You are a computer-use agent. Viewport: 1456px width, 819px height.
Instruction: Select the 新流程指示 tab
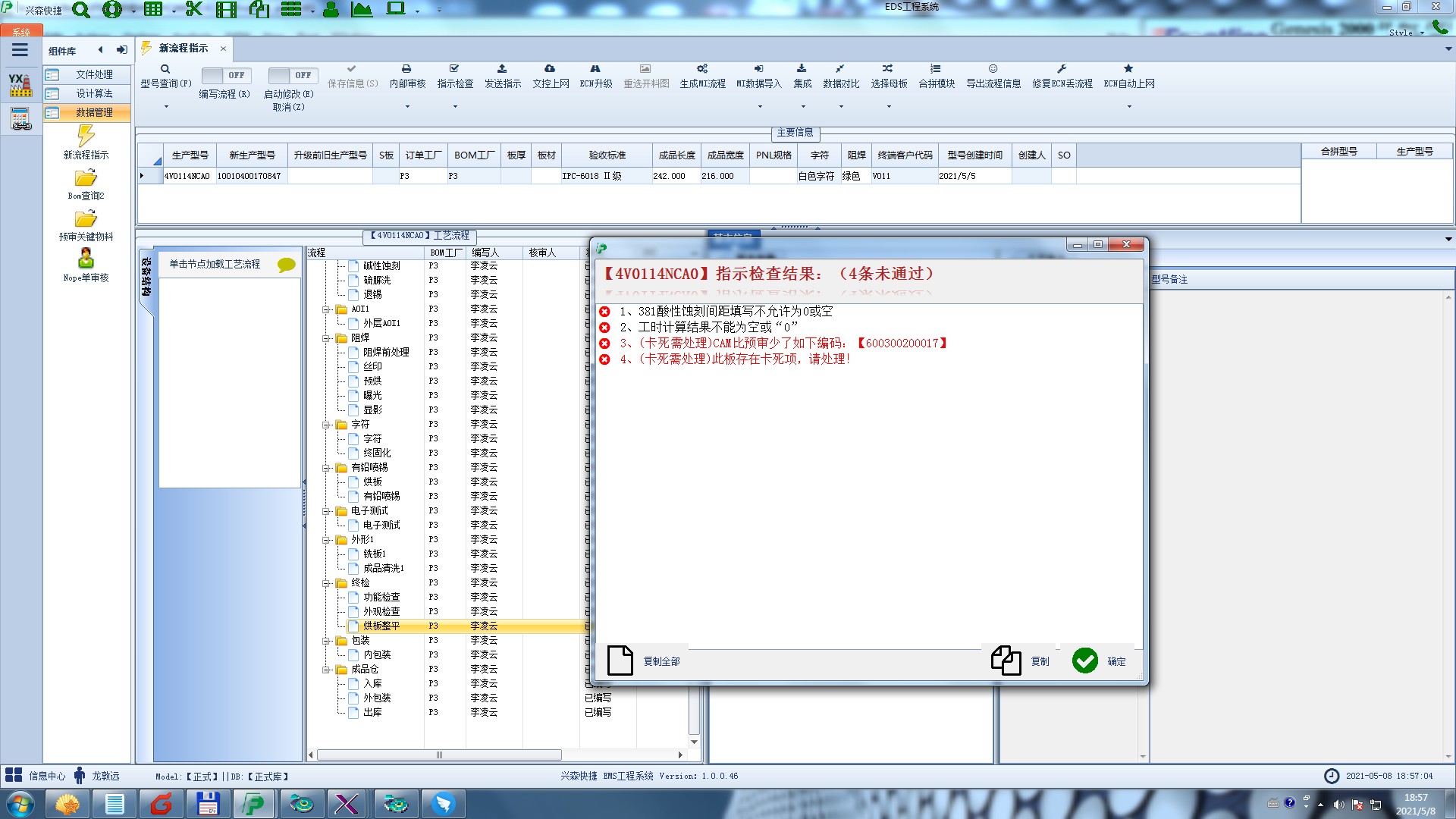(183, 49)
